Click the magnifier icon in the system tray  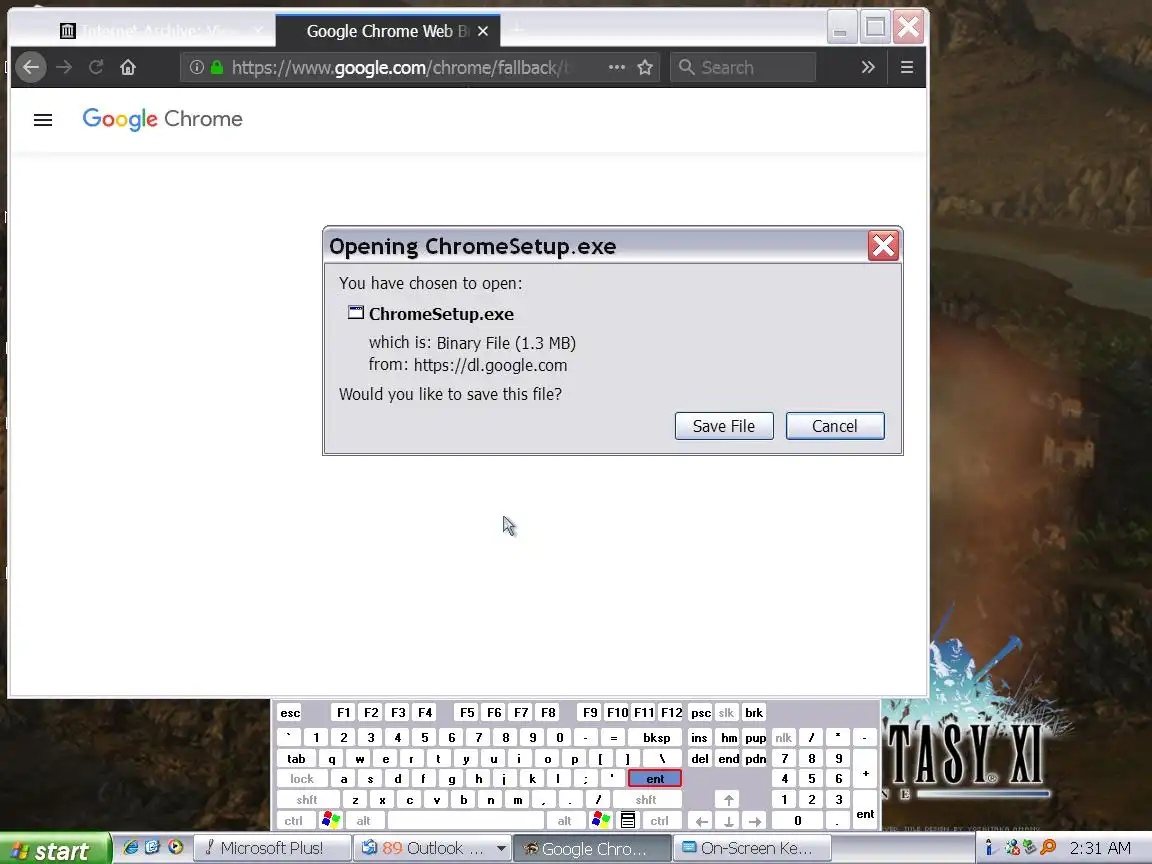point(1048,848)
